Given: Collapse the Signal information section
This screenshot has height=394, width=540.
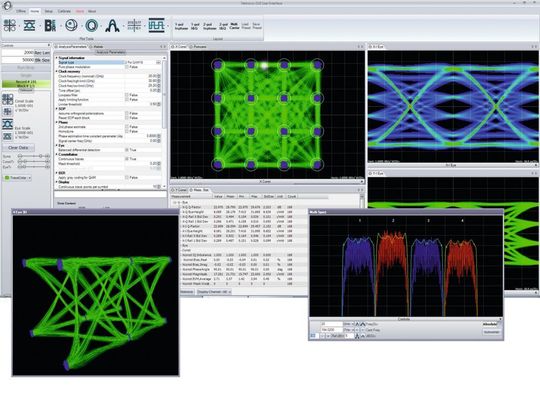Looking at the screenshot, I should [57, 58].
